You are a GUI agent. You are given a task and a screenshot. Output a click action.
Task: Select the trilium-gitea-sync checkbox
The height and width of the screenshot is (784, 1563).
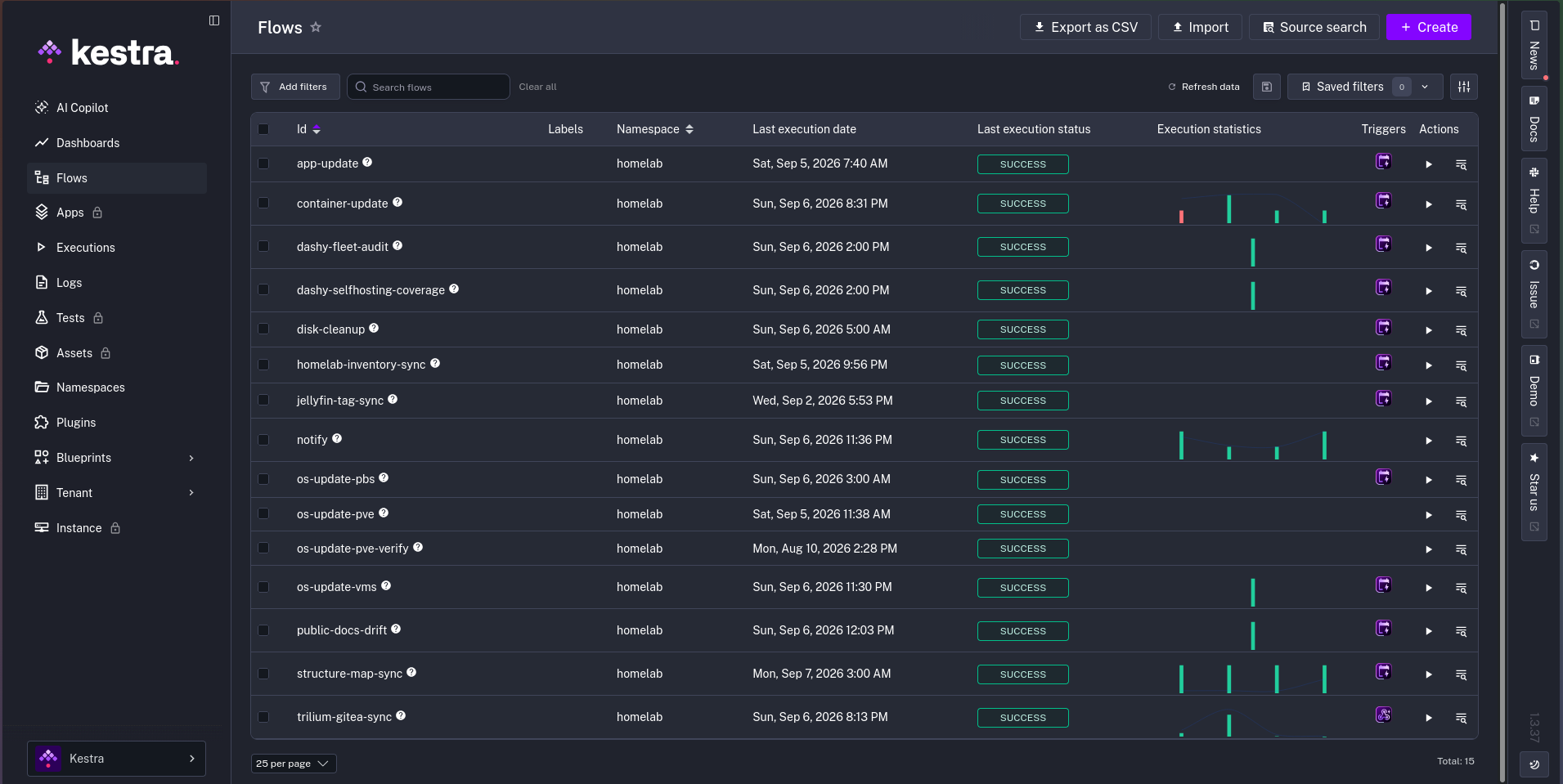click(x=263, y=717)
